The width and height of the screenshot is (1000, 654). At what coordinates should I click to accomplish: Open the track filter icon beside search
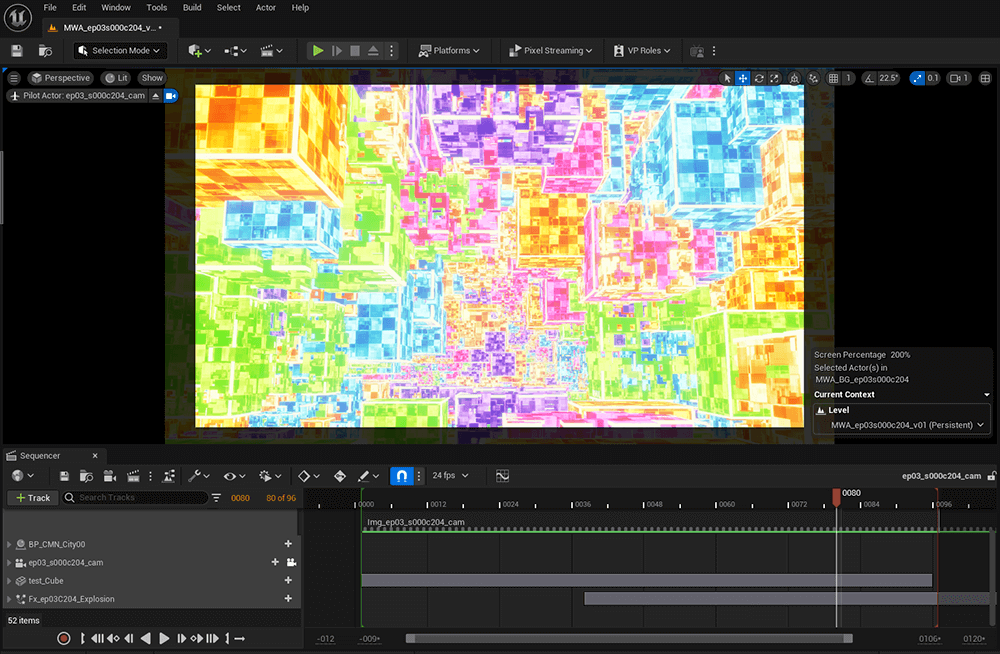click(217, 497)
